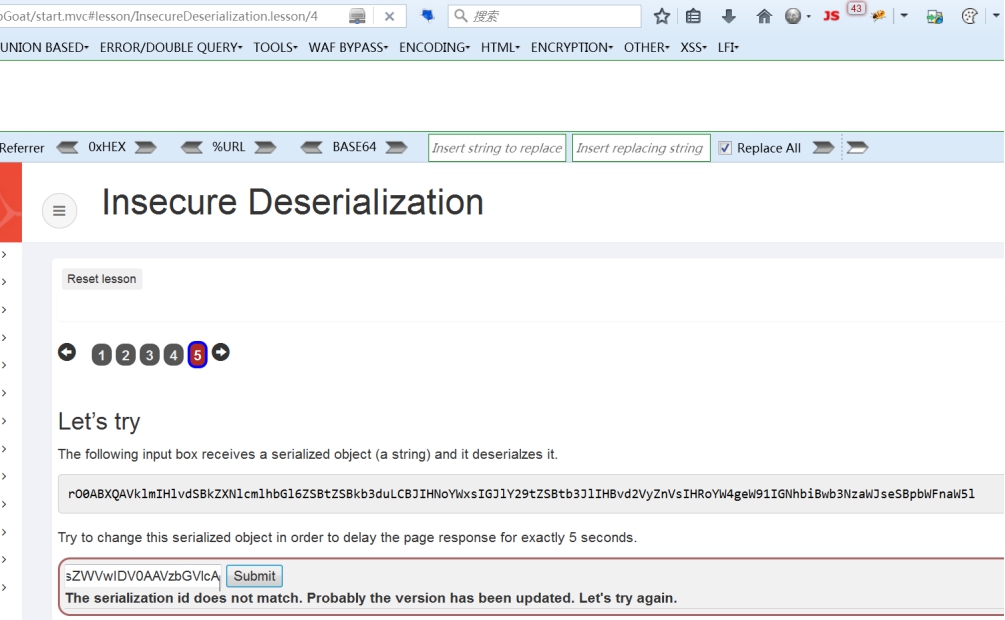
Task: Encode 0xHEX with the right arrow
Action: [x=145, y=147]
